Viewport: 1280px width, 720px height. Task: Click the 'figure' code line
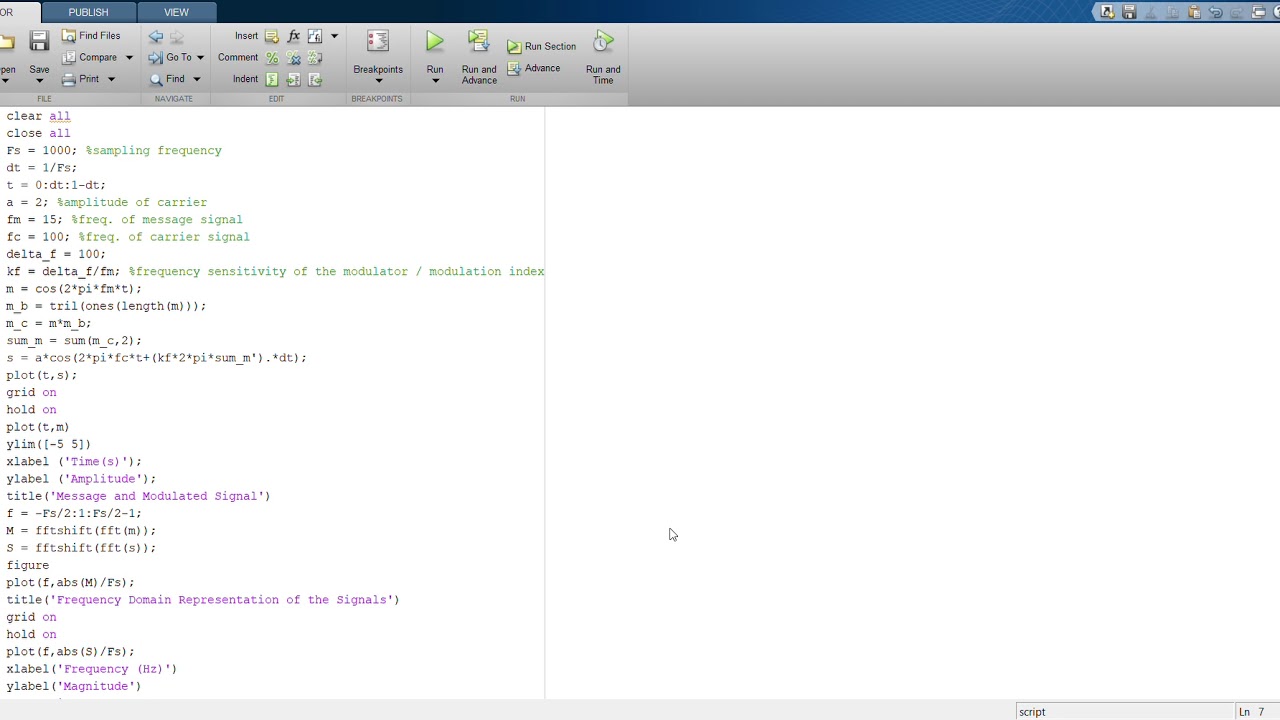click(x=27, y=565)
